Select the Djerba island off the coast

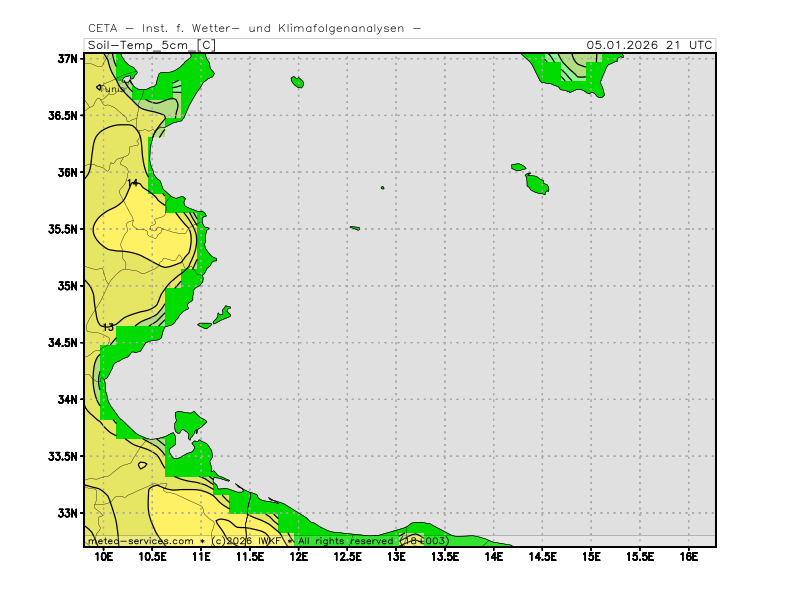point(187,423)
